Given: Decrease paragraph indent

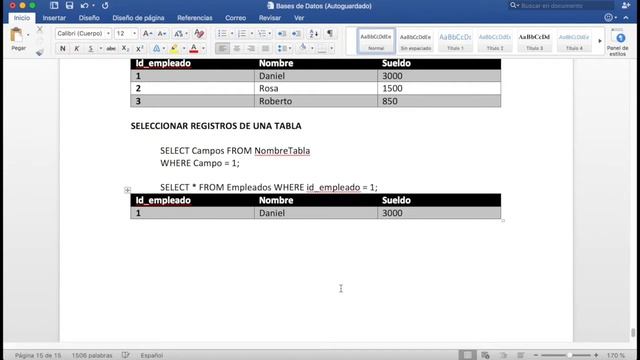Looking at the screenshot, I should pos(282,33).
